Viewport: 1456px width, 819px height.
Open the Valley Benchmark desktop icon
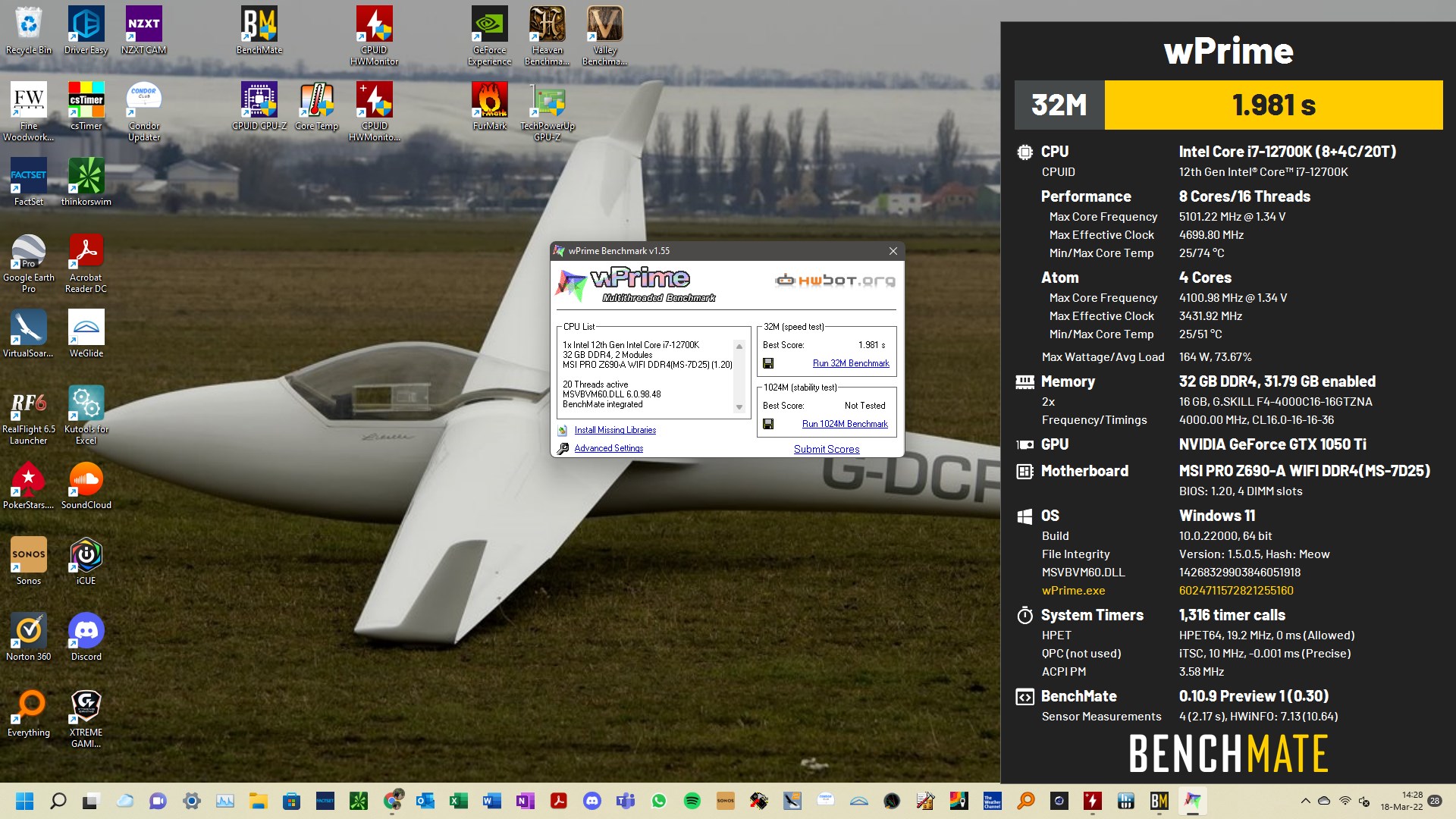pyautogui.click(x=605, y=36)
